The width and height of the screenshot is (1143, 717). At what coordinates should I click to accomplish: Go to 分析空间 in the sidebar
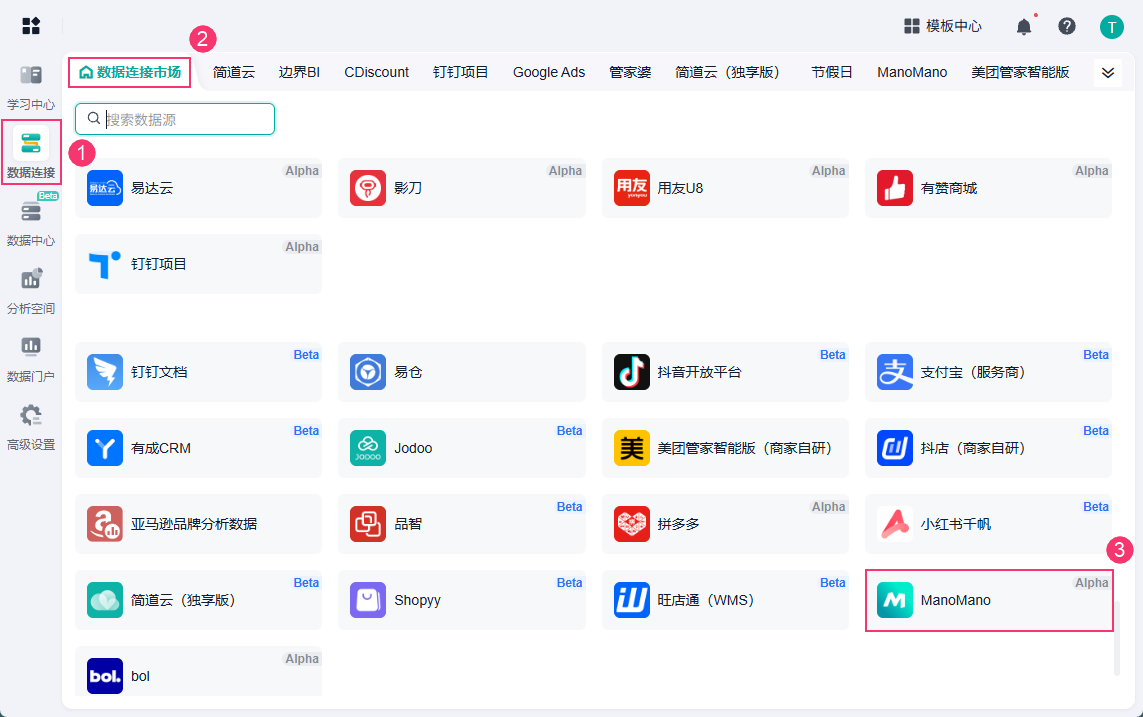pos(31,290)
